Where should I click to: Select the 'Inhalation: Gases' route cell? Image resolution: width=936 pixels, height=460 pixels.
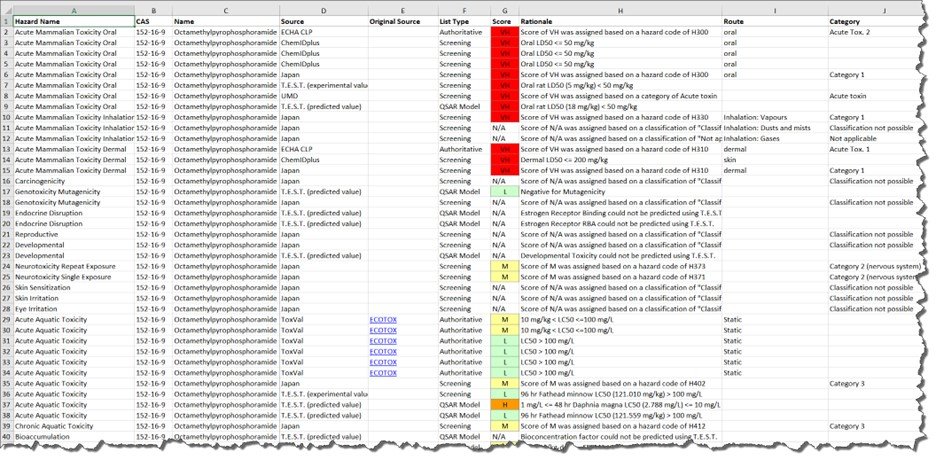pos(775,138)
